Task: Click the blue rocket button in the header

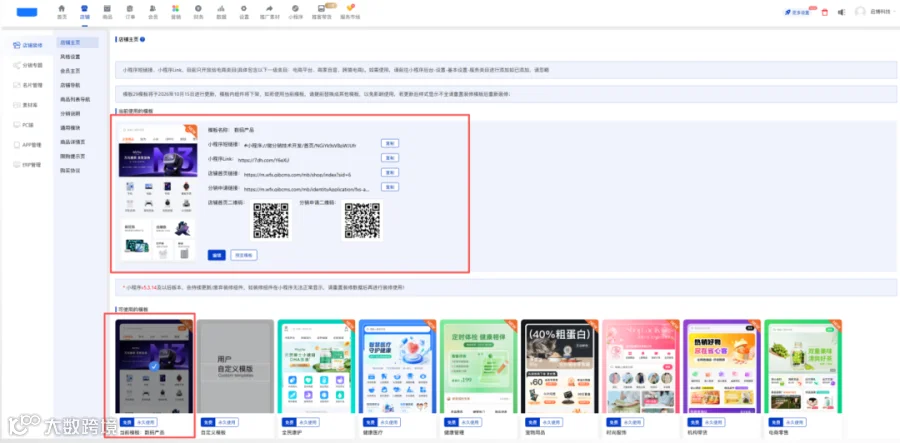Action: (x=798, y=12)
